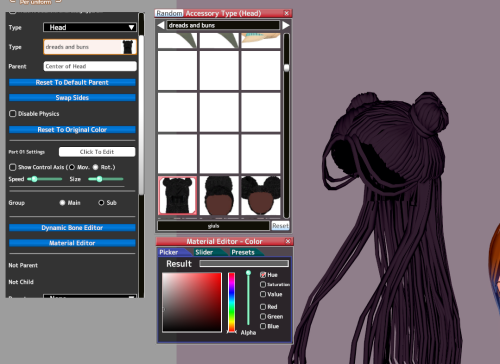Switch to the Slider tab

(x=204, y=252)
